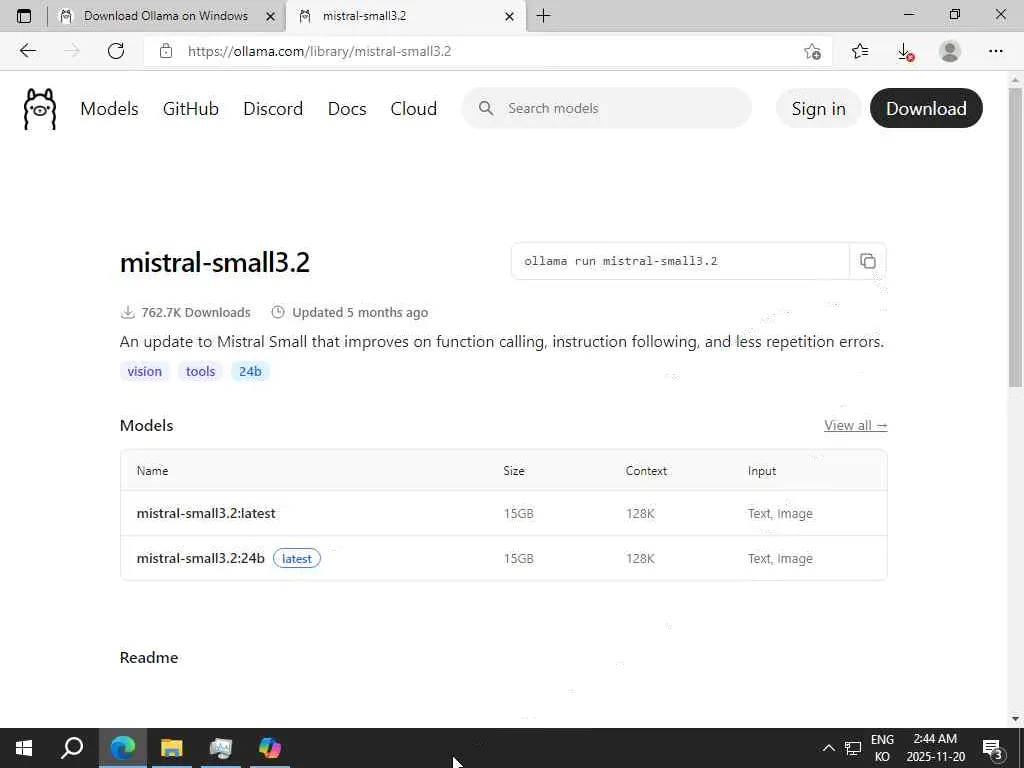Click the Readme heading

(x=149, y=657)
